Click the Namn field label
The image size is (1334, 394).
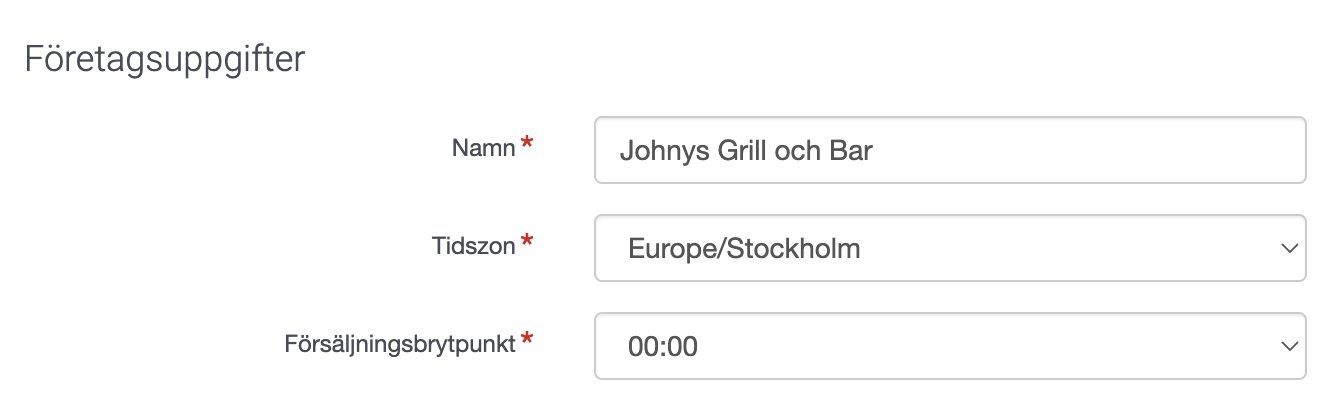484,148
